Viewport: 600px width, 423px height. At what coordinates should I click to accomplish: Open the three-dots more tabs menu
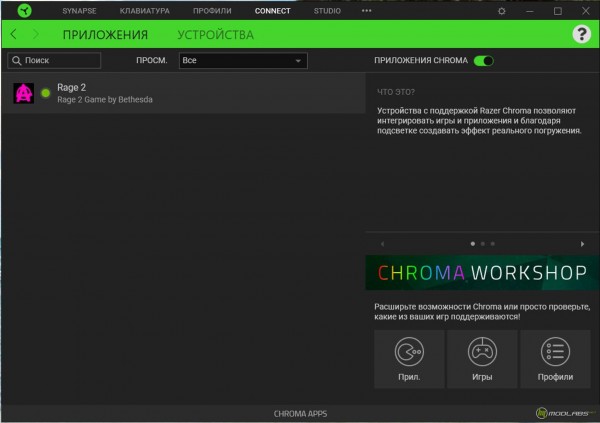pyautogui.click(x=367, y=11)
